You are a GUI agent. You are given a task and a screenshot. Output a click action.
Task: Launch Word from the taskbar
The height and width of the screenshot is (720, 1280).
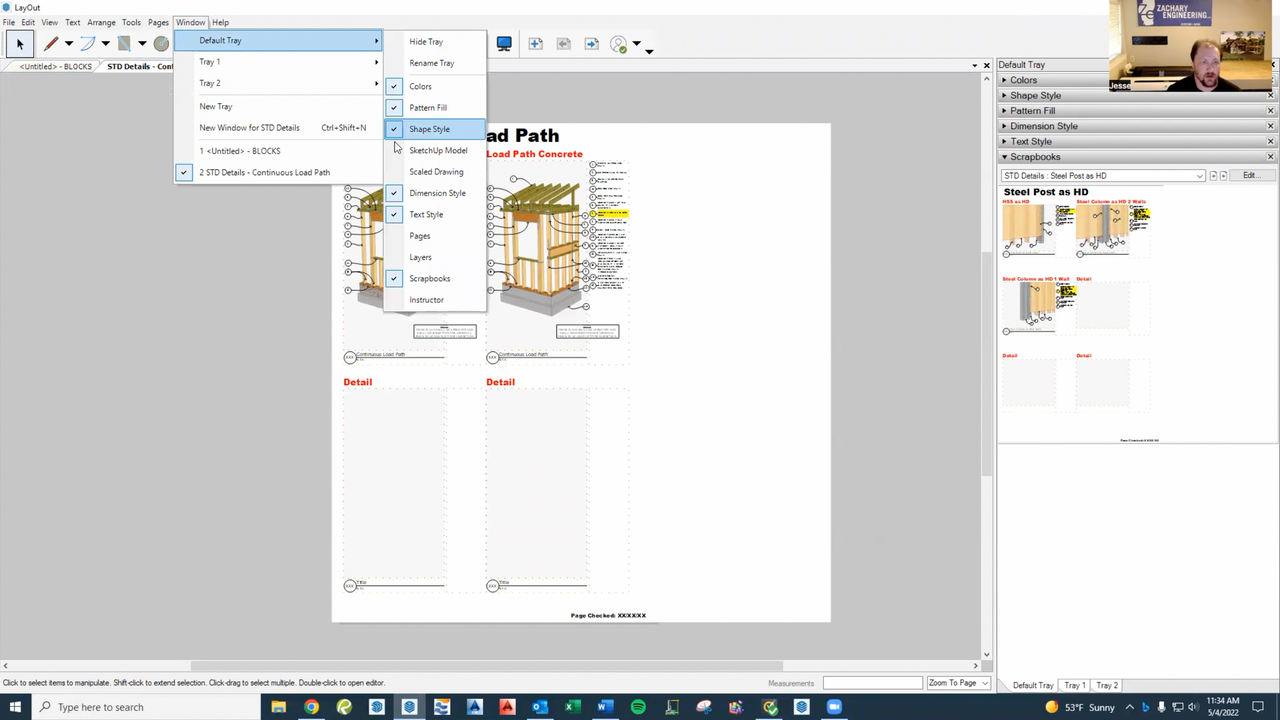pos(605,707)
